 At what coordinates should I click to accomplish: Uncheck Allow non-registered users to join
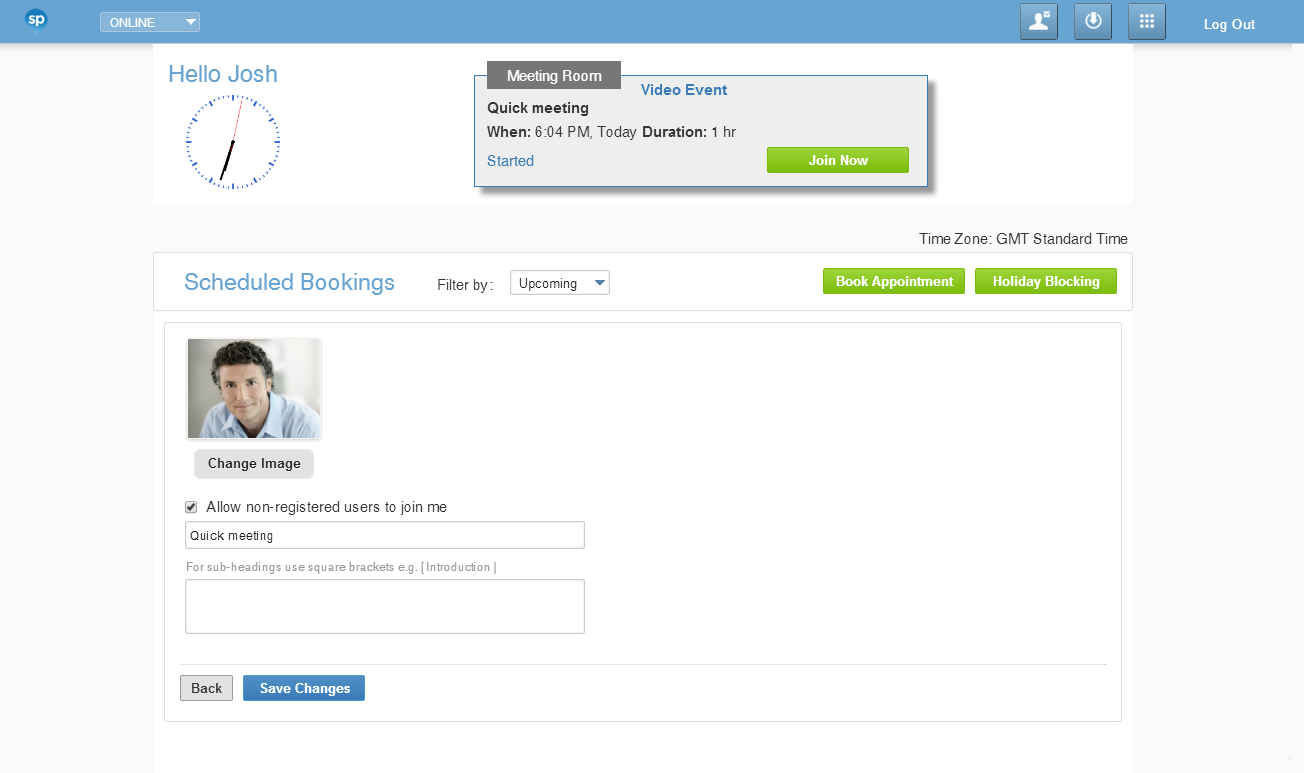(191, 507)
